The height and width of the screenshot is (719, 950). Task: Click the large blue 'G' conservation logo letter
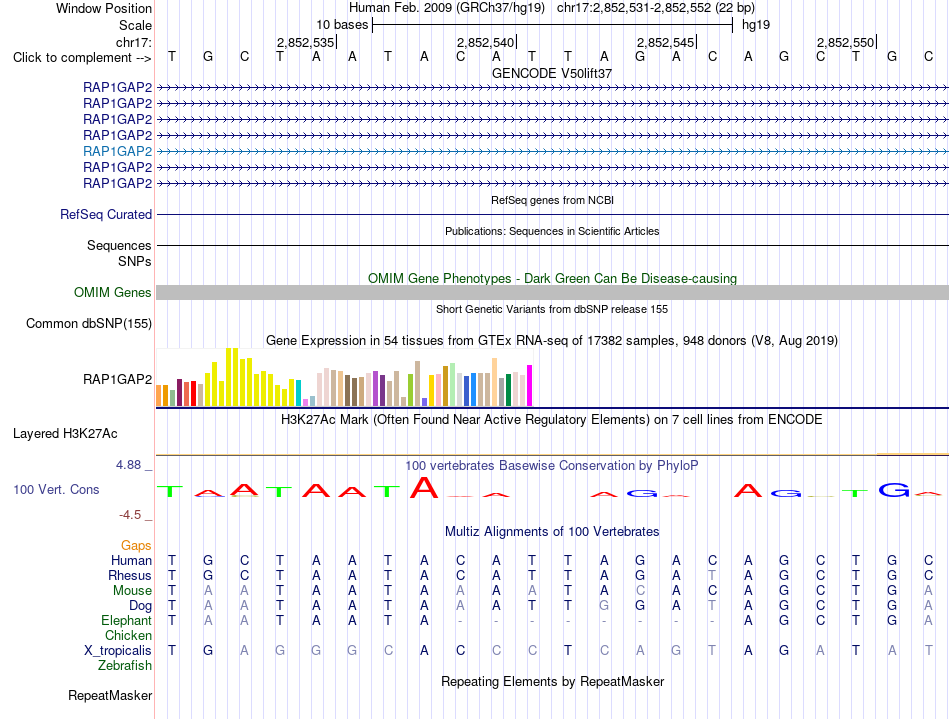point(894,489)
